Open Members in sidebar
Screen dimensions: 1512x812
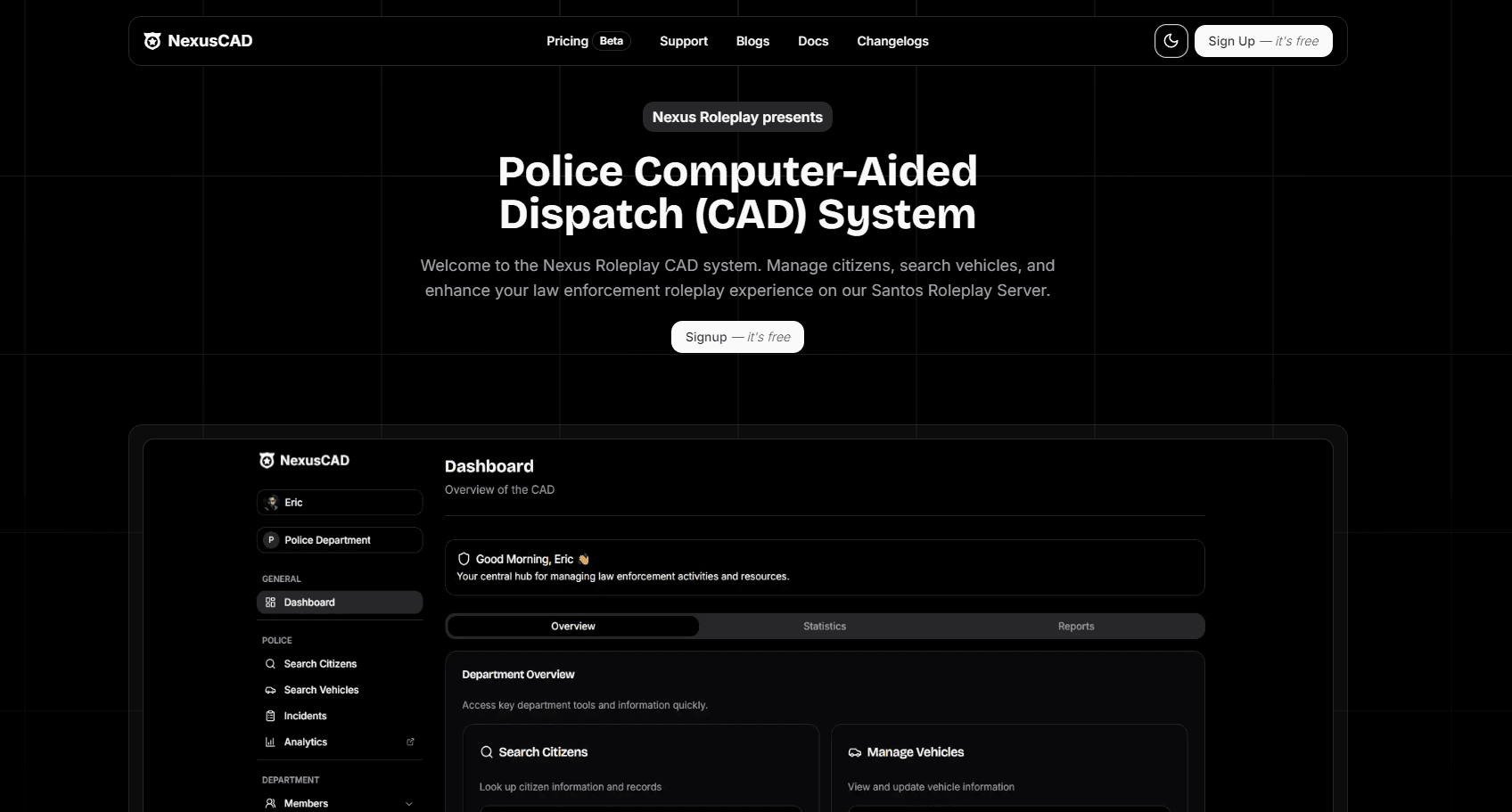pos(340,803)
